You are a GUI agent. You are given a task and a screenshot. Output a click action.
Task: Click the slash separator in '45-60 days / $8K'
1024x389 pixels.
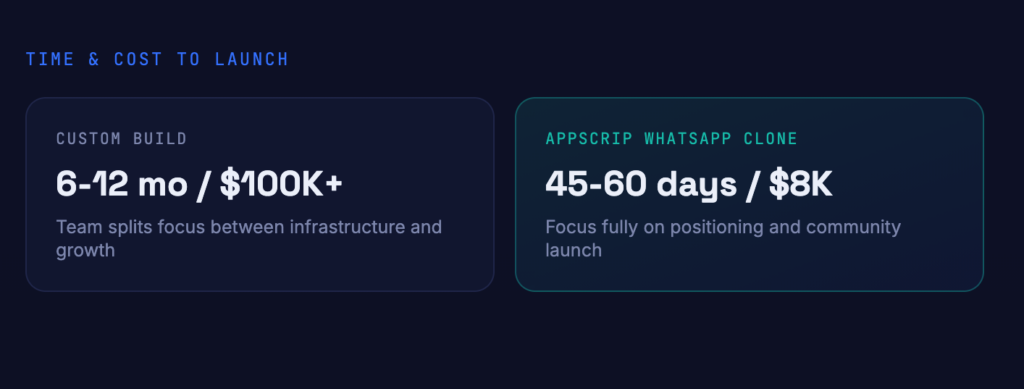click(752, 185)
